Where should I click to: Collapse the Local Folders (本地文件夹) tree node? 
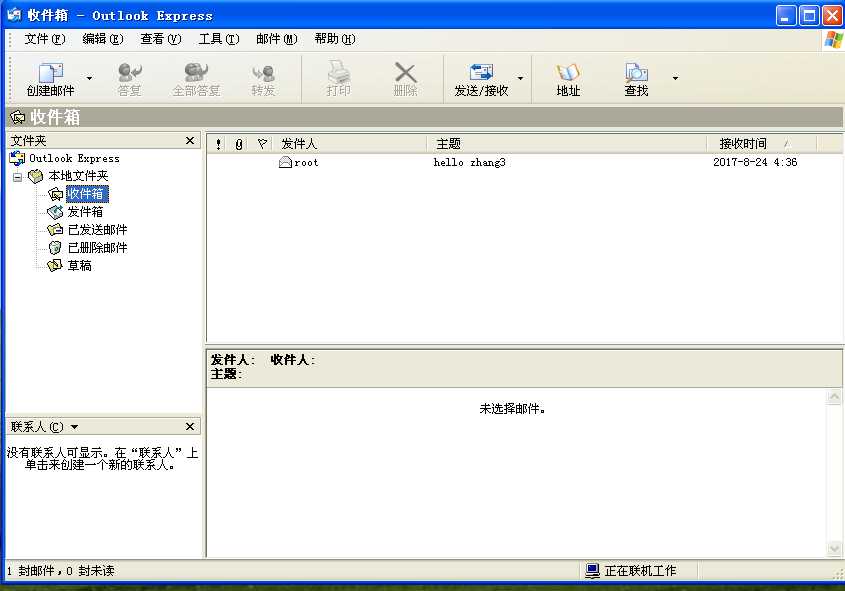tap(17, 177)
